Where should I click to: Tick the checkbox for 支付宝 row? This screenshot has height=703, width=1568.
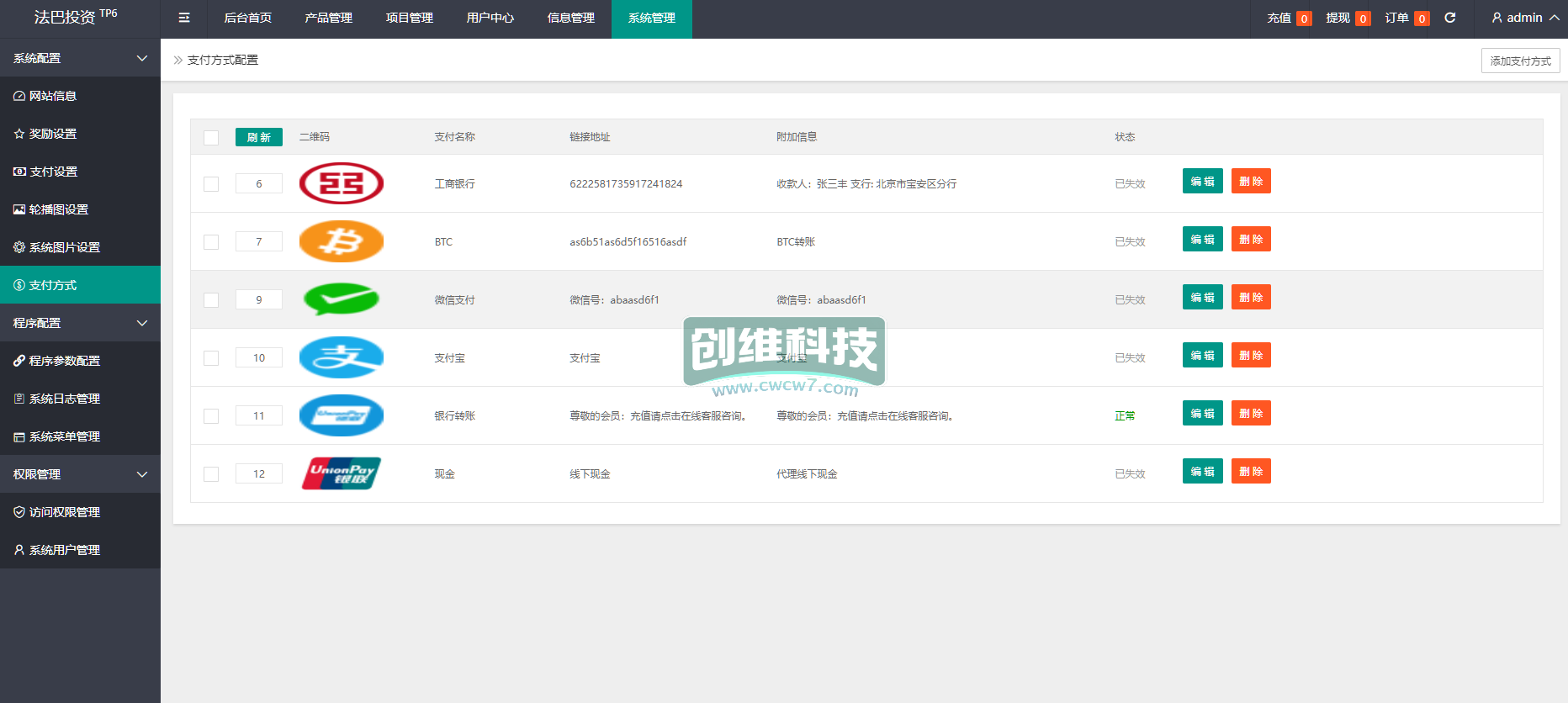click(x=211, y=358)
